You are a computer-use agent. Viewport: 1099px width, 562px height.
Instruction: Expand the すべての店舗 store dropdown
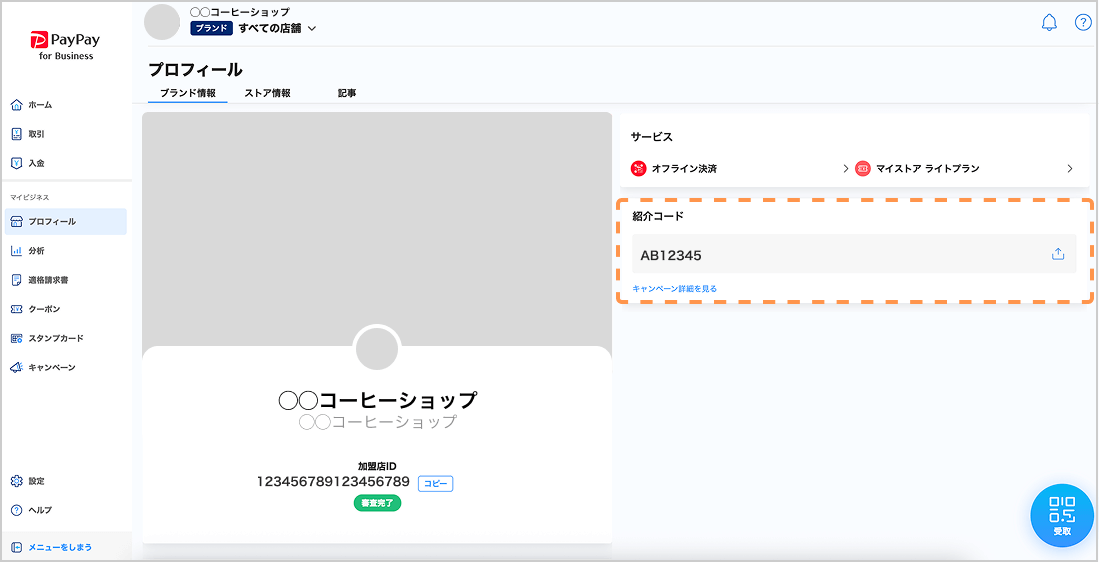(x=277, y=28)
